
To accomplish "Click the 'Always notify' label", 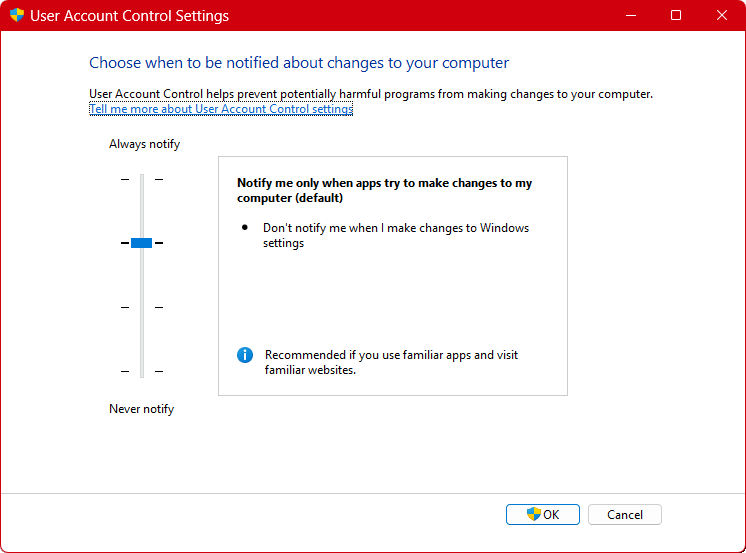I will coord(144,144).
